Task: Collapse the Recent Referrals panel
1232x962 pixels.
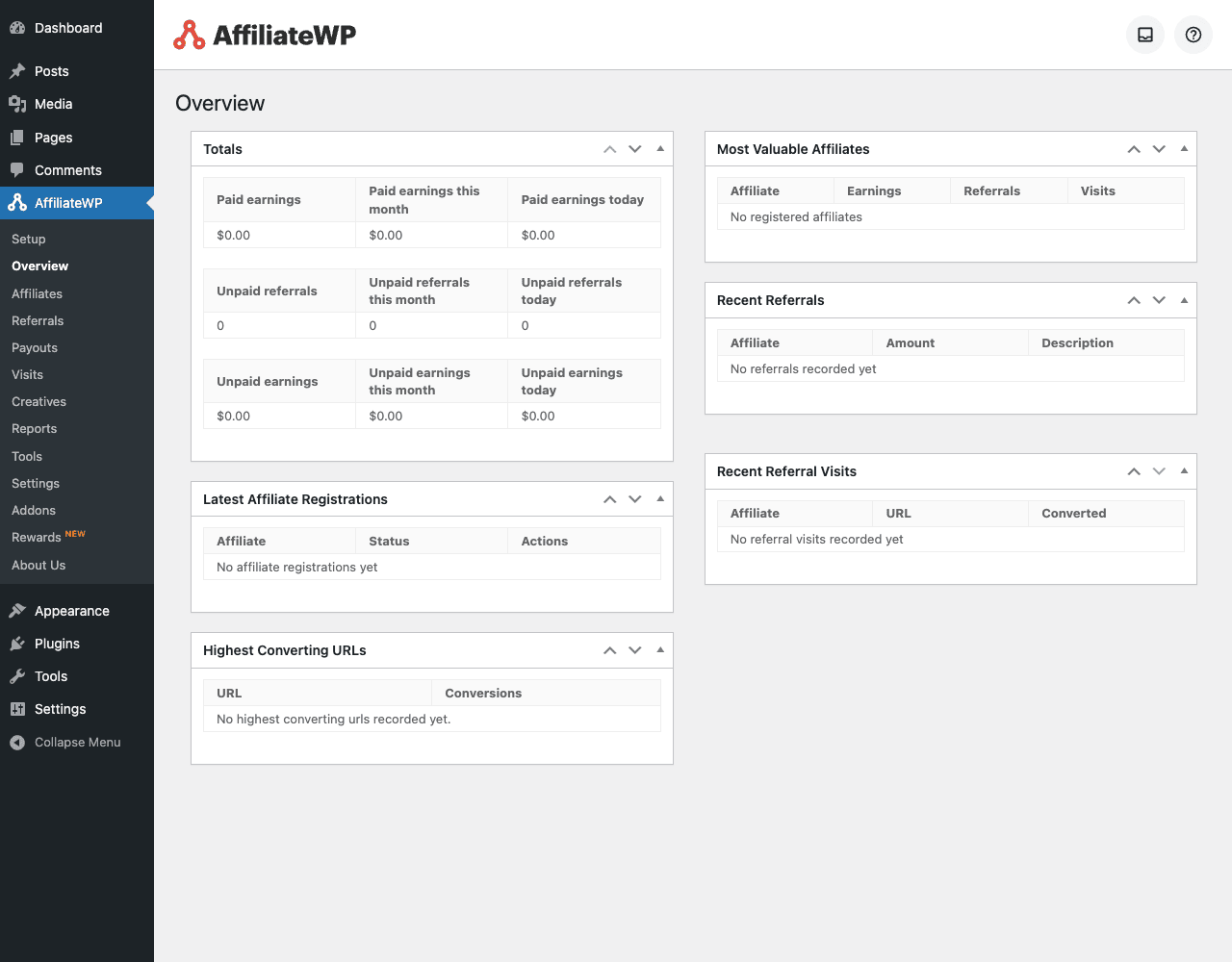Action: (1184, 300)
